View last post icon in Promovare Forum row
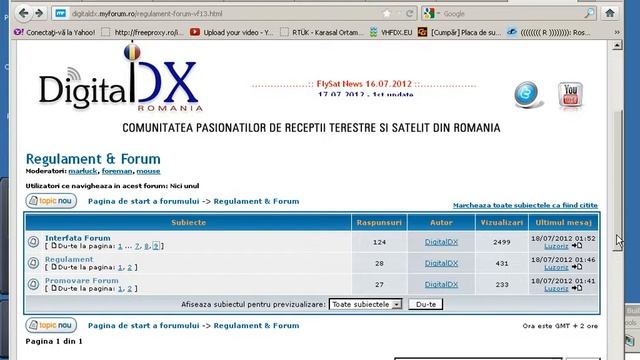The height and width of the screenshot is (360, 640). coord(577,288)
